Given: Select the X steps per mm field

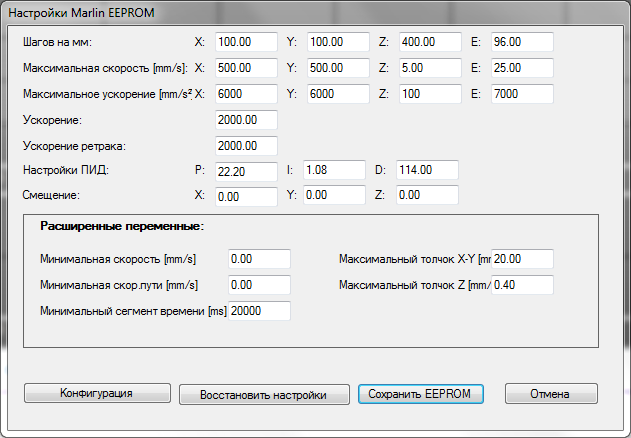Looking at the screenshot, I should click(x=245, y=43).
